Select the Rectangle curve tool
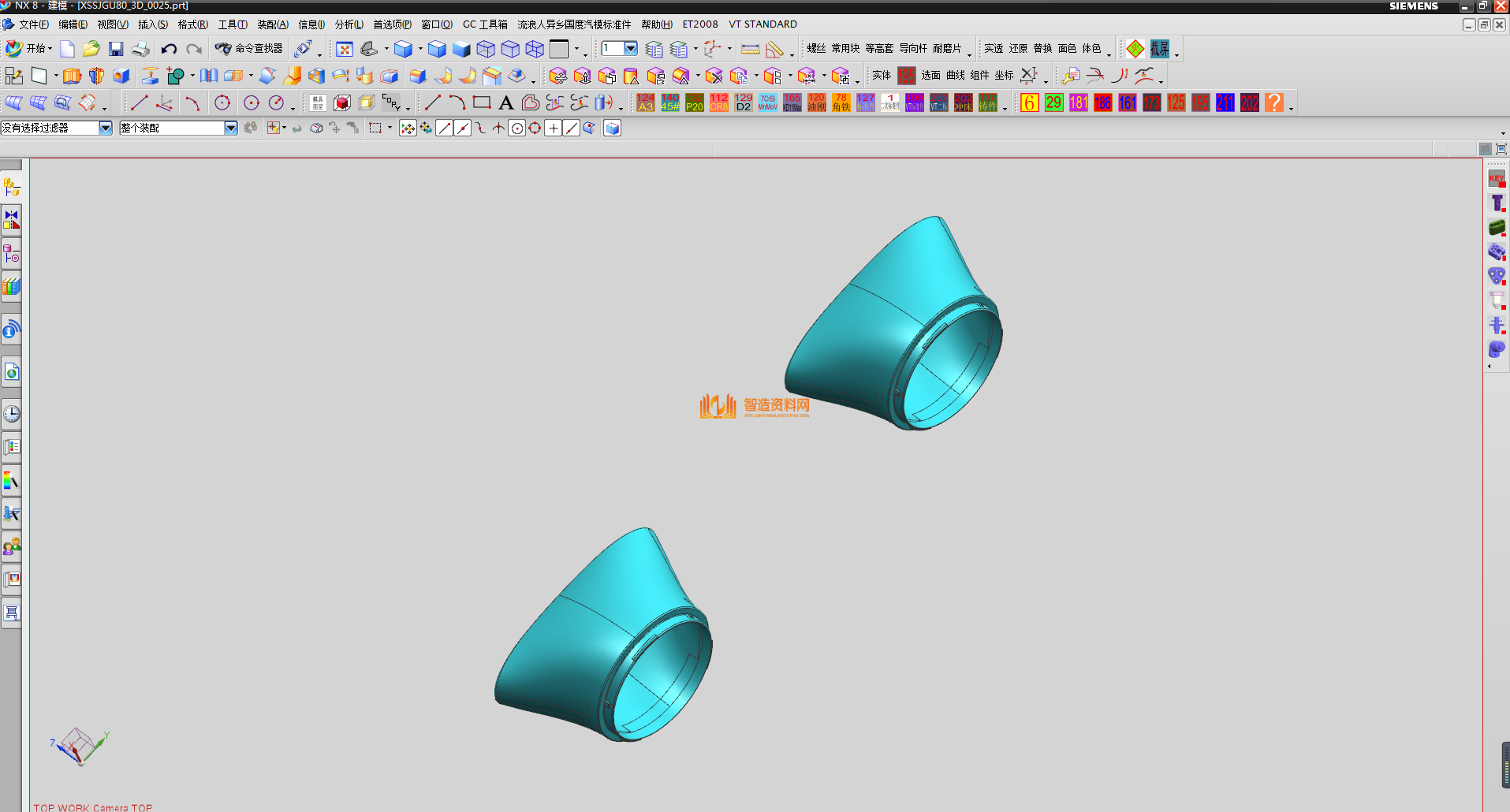This screenshot has width=1510, height=812. coord(482,102)
